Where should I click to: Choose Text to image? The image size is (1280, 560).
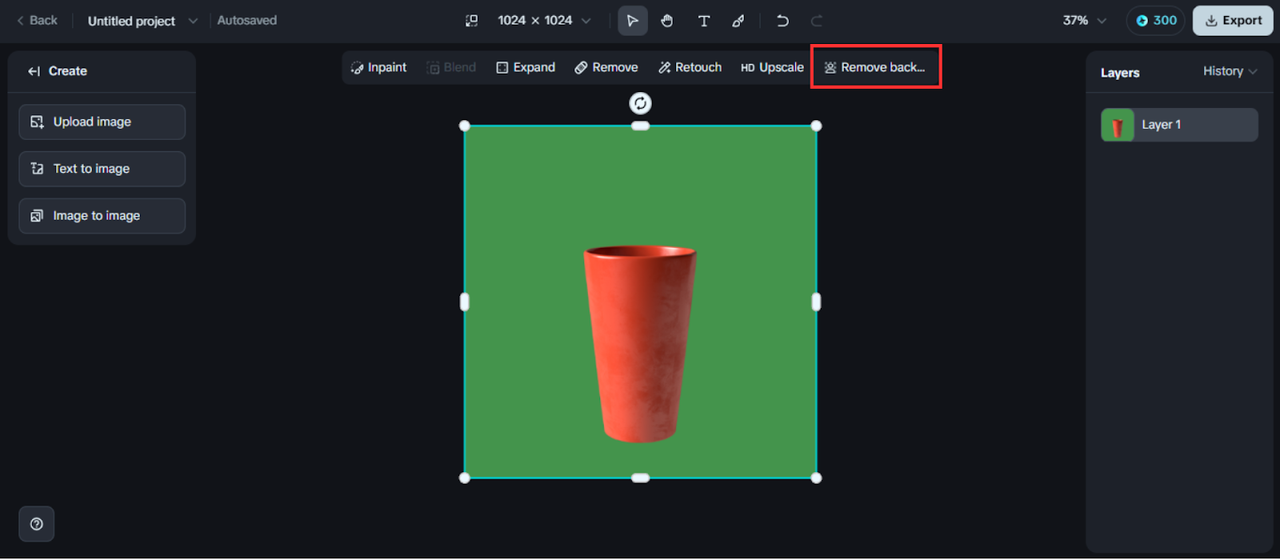[x=102, y=169]
